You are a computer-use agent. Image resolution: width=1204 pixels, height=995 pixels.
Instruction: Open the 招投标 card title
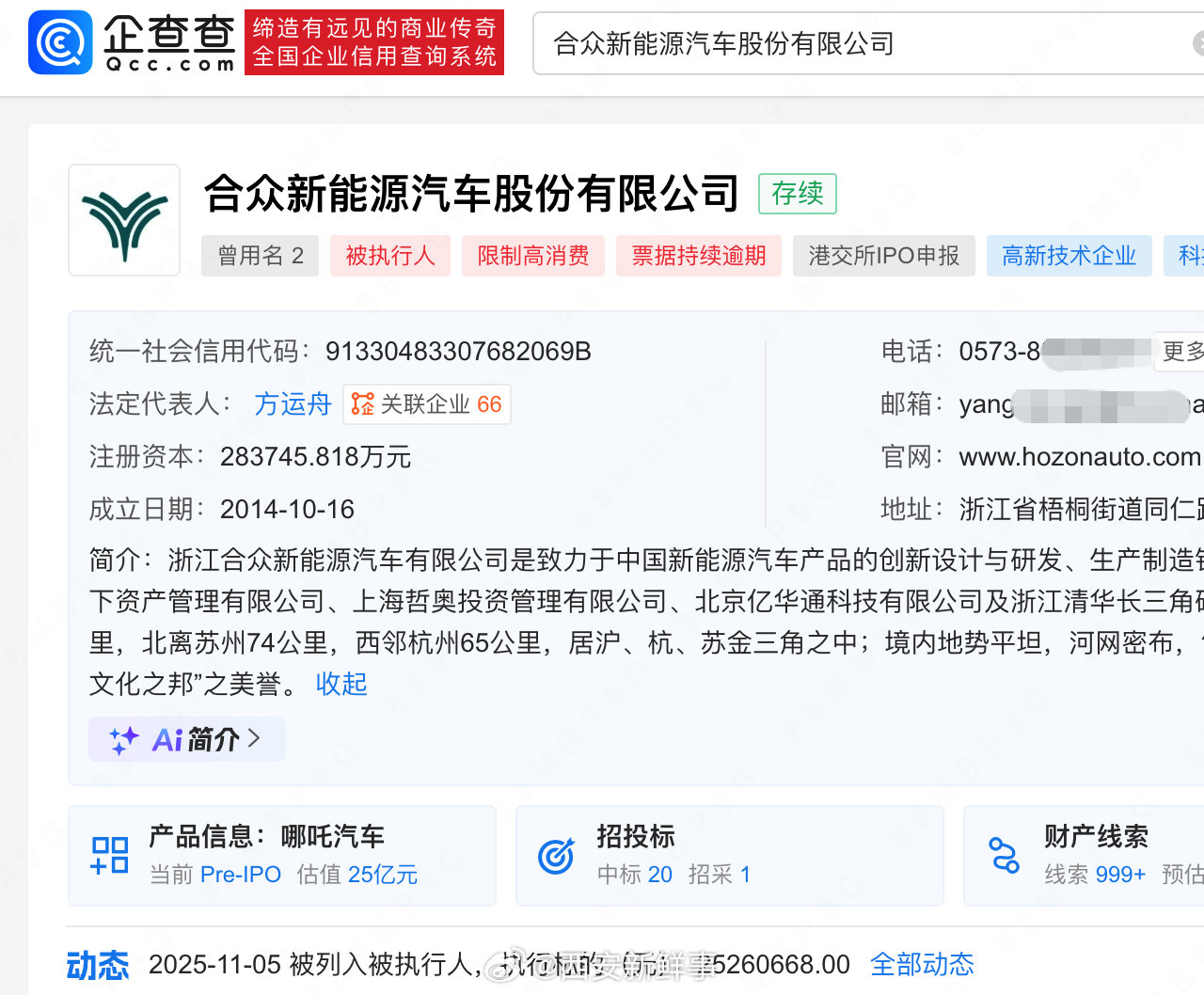(636, 836)
